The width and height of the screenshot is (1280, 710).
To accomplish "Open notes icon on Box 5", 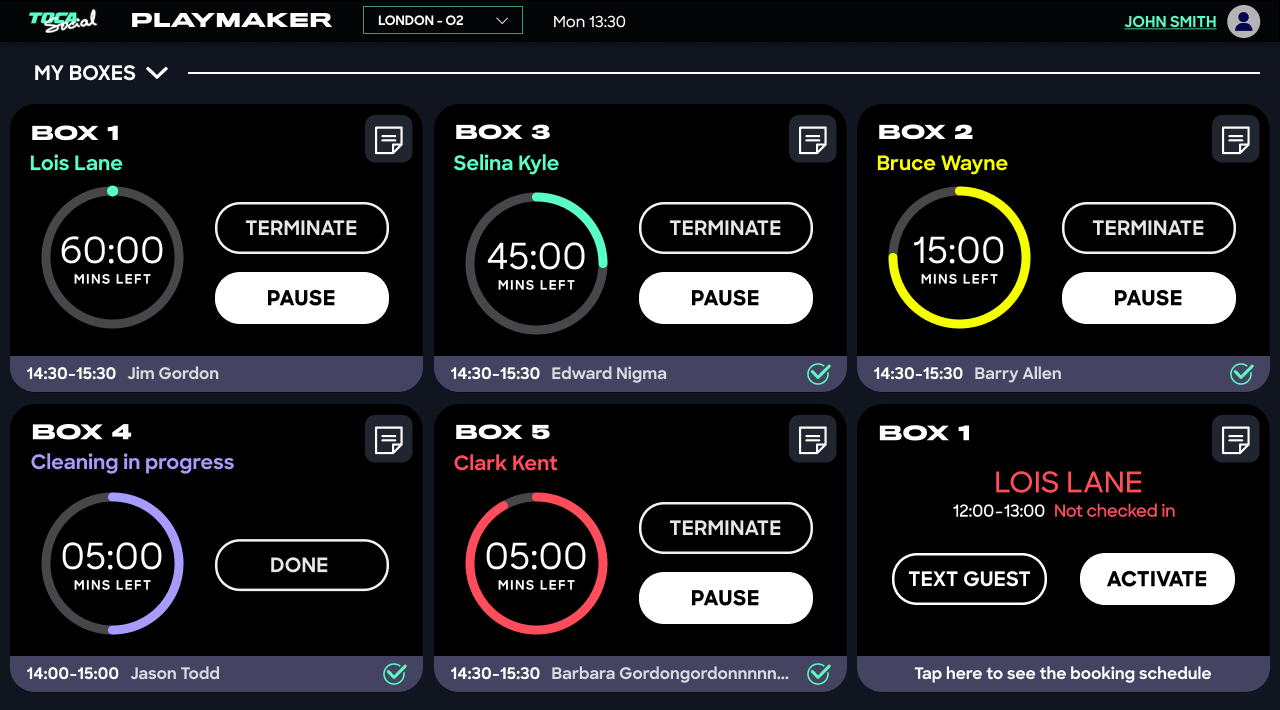I will pos(812,439).
